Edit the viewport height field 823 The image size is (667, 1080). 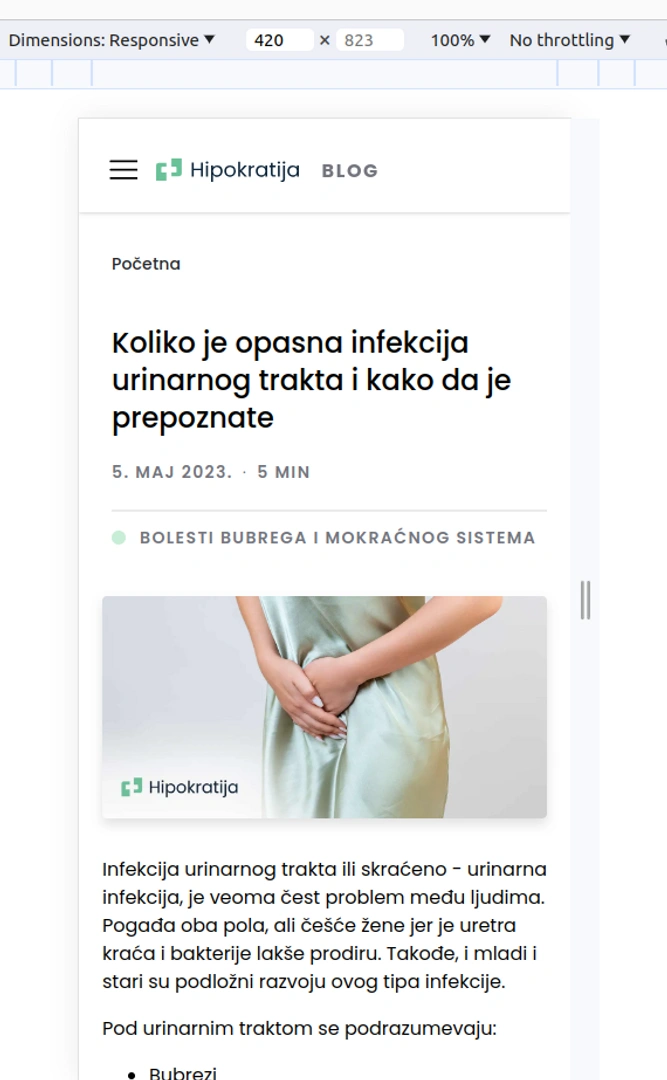point(369,40)
